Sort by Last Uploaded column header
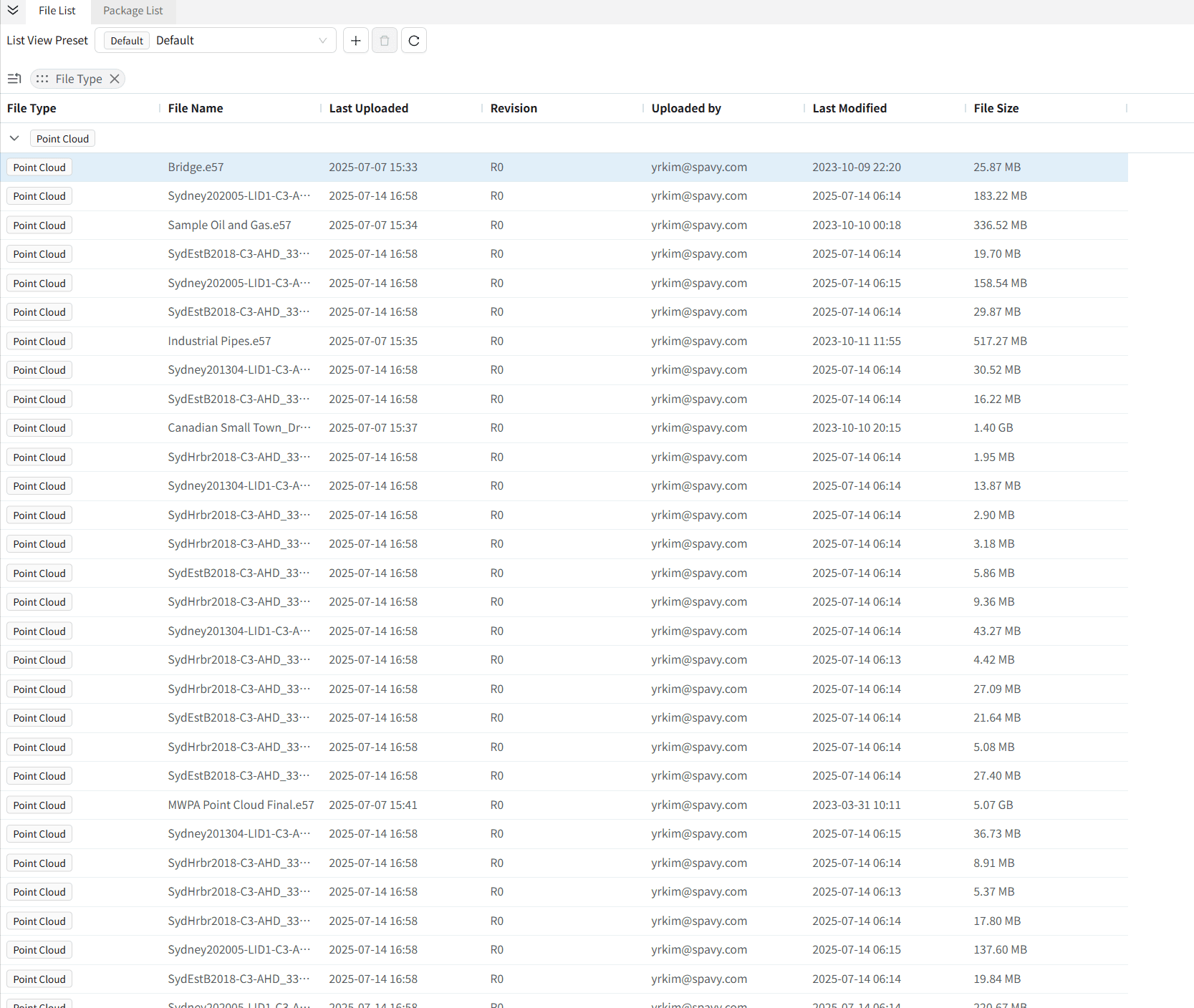Image resolution: width=1194 pixels, height=1008 pixels. tap(369, 108)
